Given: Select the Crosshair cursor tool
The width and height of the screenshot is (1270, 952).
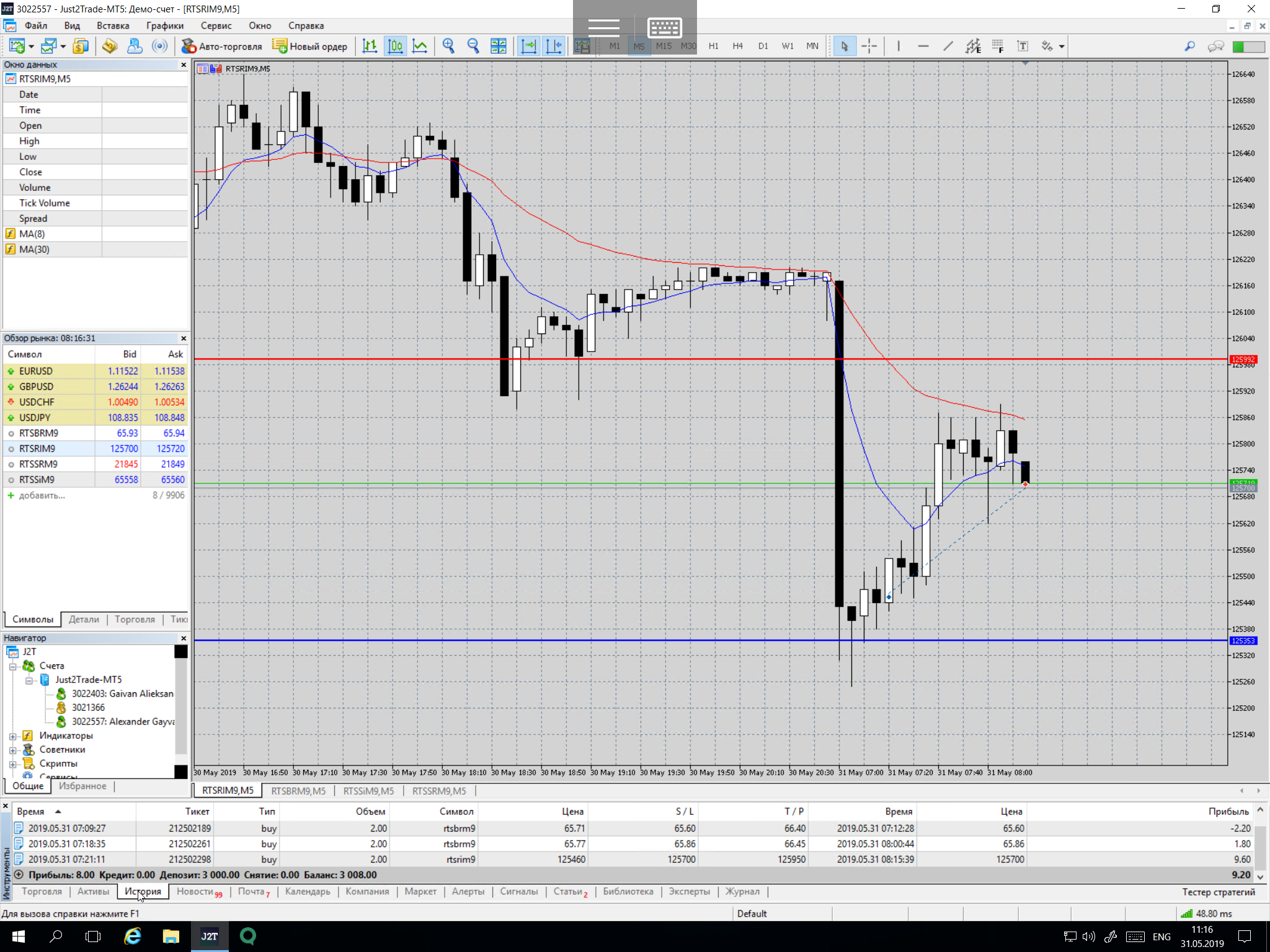Looking at the screenshot, I should coord(869,46).
